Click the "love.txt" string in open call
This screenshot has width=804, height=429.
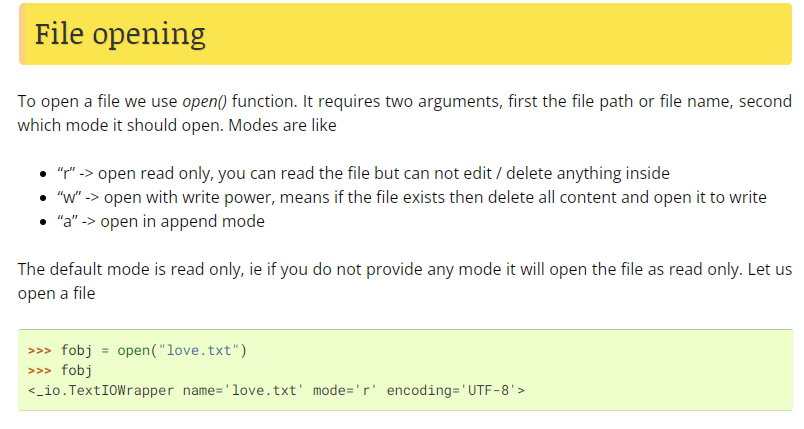[199, 351]
